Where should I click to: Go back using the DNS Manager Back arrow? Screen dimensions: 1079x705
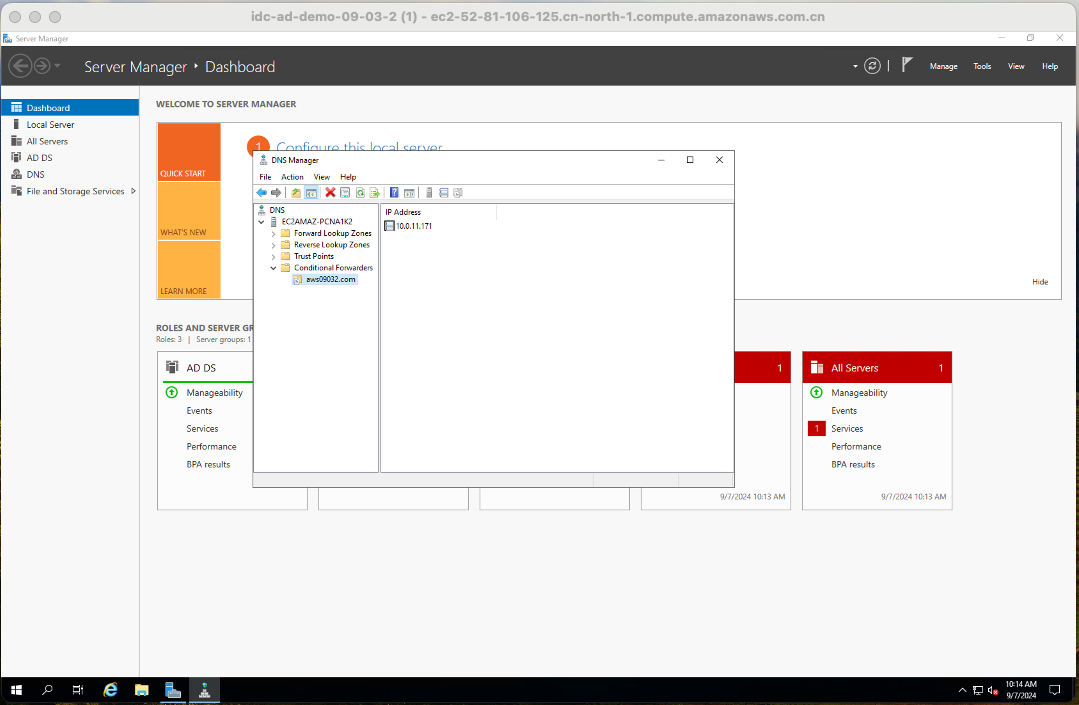coord(261,192)
